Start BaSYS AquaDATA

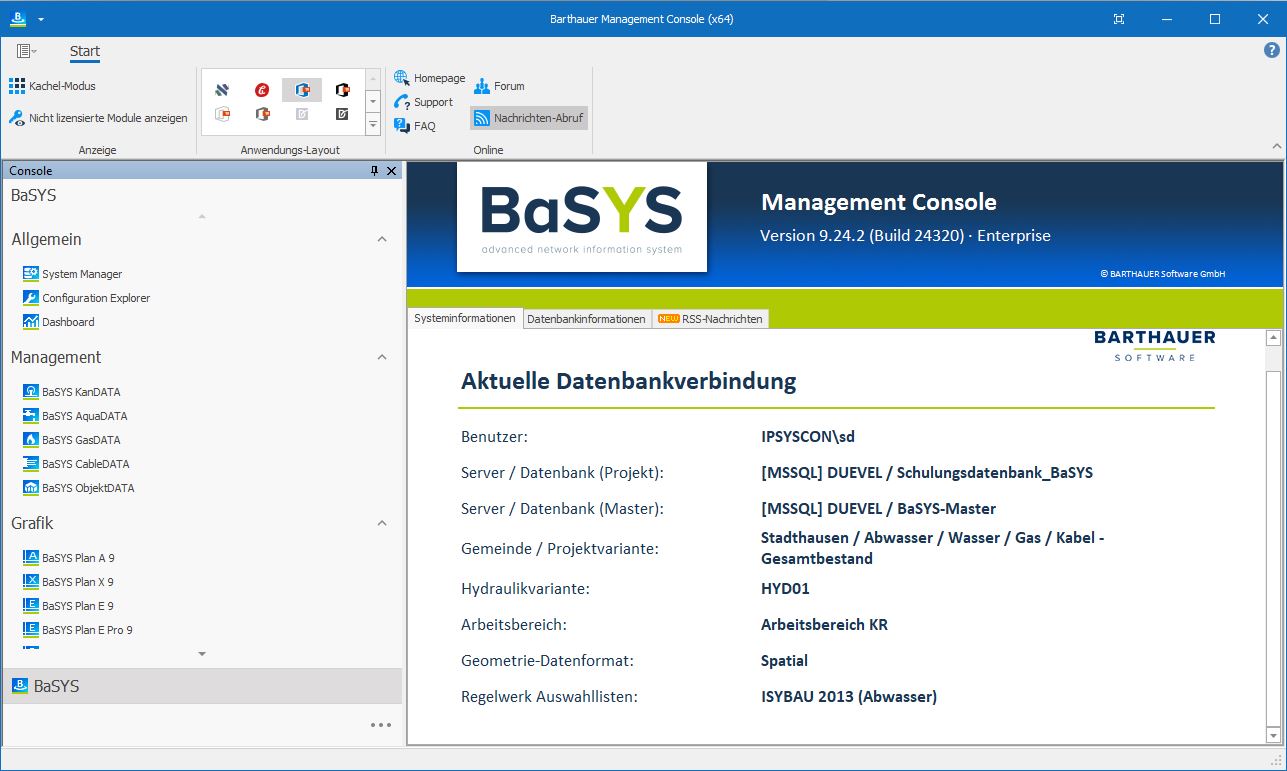click(75, 416)
